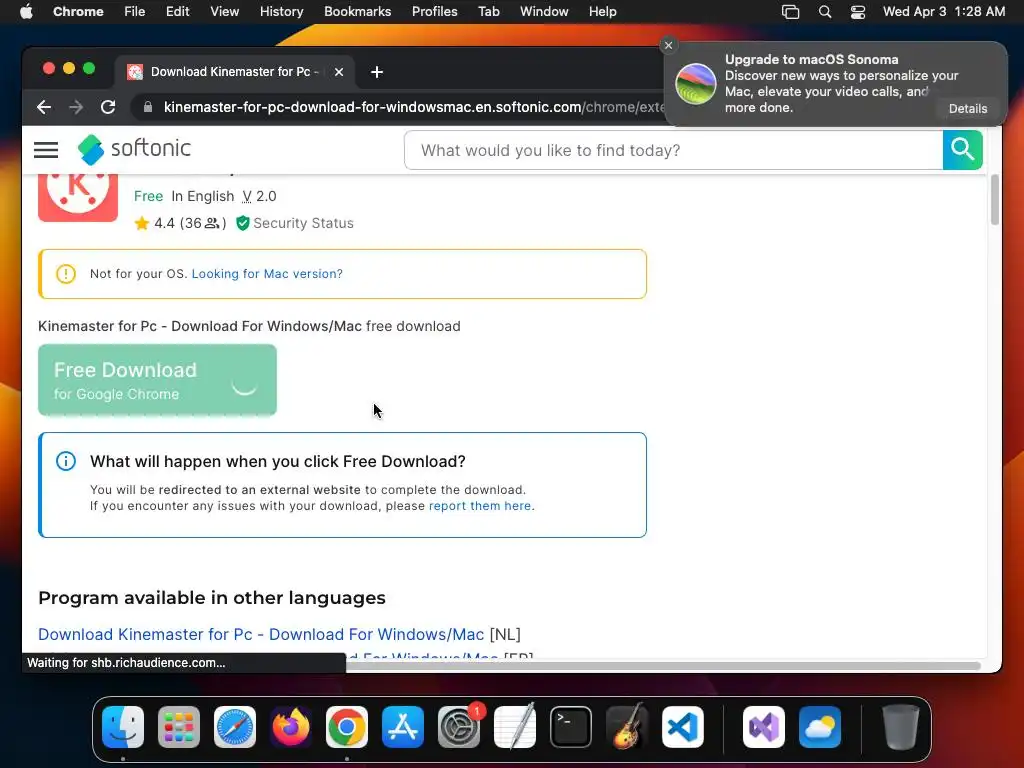Click the vertical page scrollbar thumb
1024x768 pixels.
point(995,200)
